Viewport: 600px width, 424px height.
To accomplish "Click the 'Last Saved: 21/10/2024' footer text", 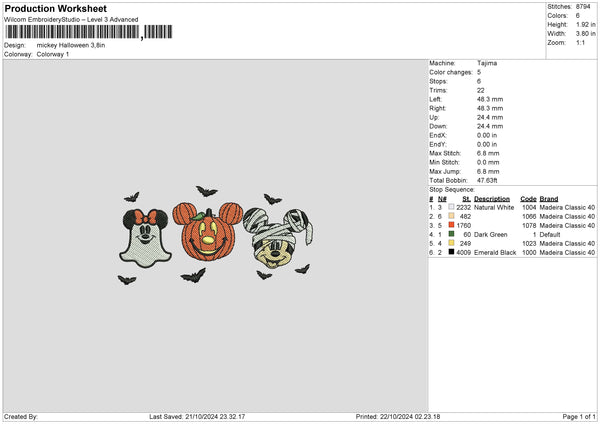I will click(197, 417).
